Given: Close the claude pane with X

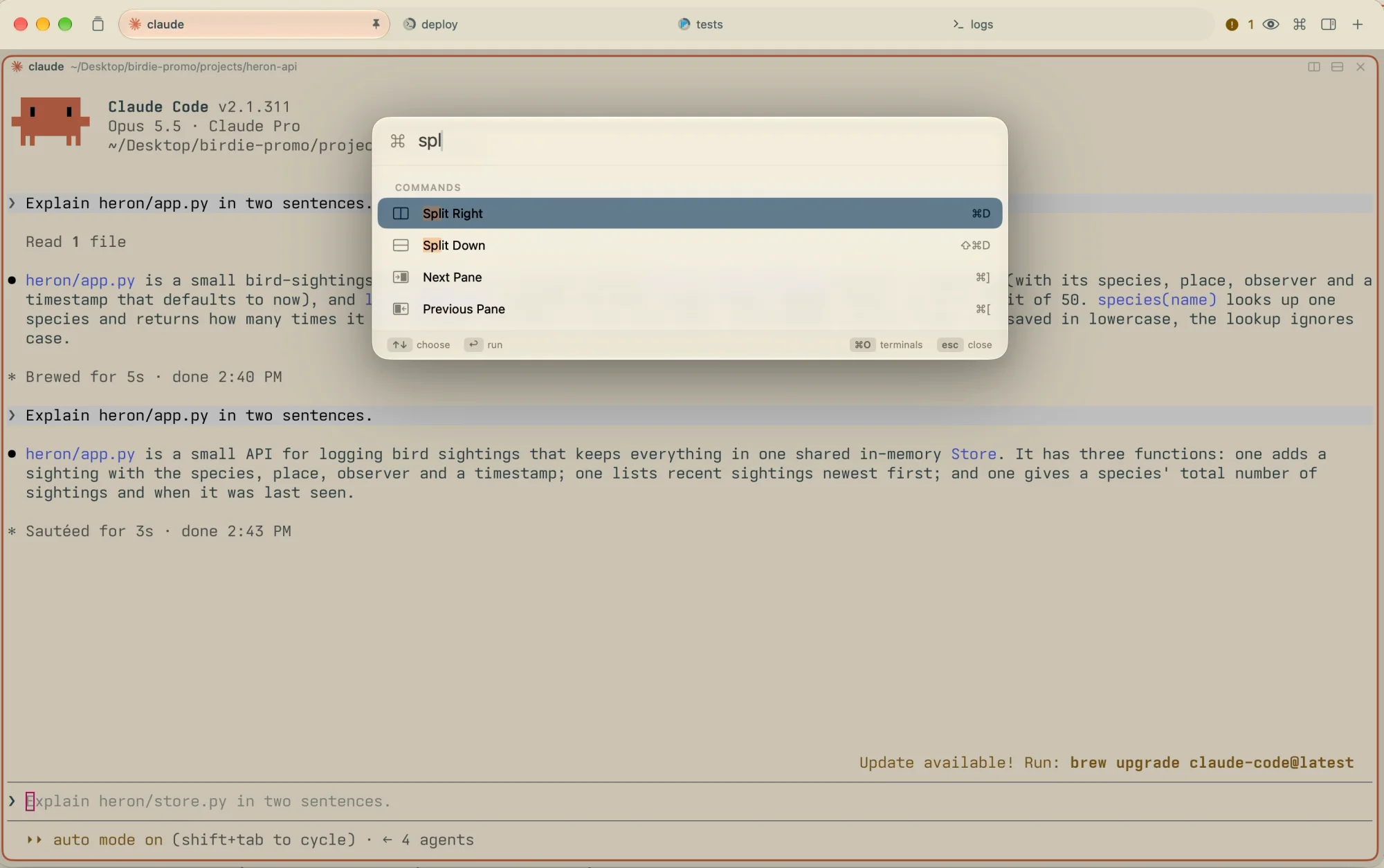Looking at the screenshot, I should tap(1360, 66).
